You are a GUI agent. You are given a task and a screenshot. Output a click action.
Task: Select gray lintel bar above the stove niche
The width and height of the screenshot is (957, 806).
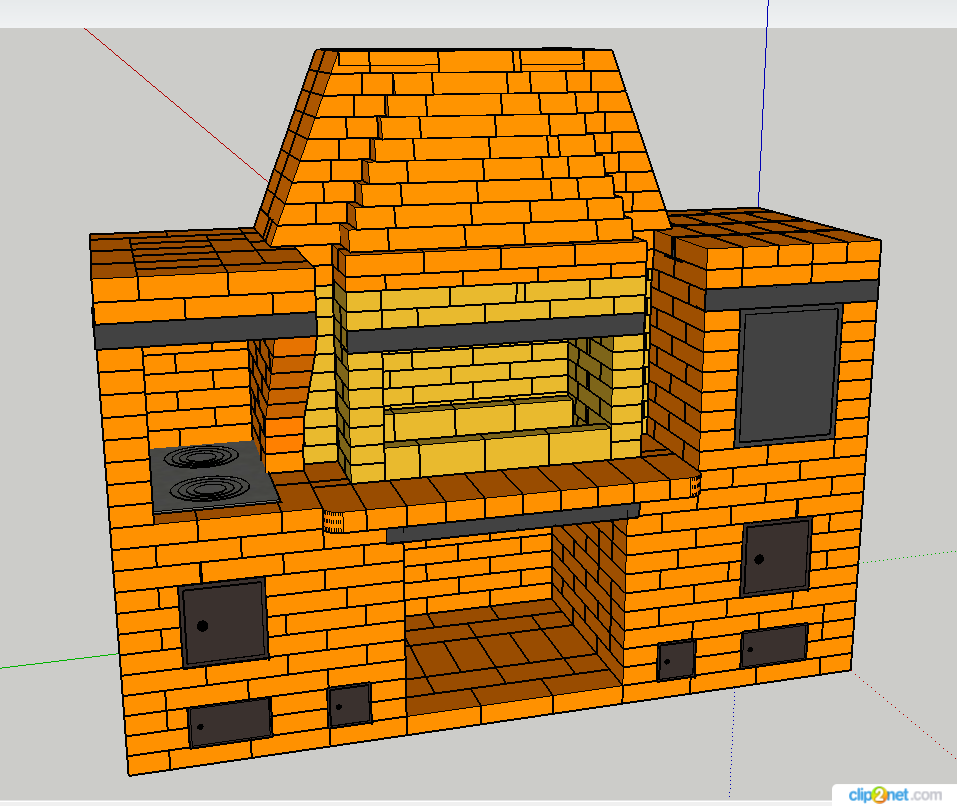[x=205, y=332]
